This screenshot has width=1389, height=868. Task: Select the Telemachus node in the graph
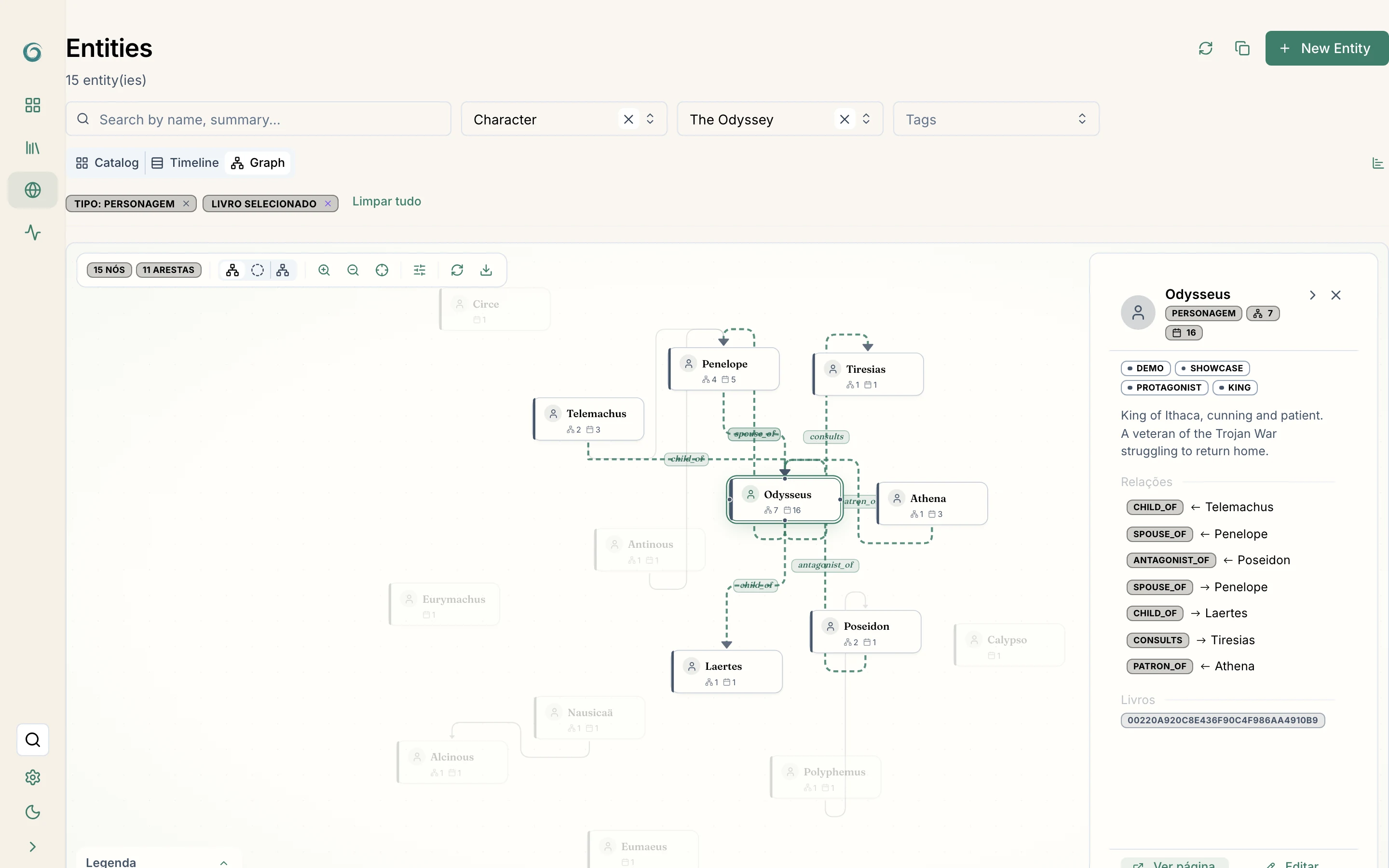pyautogui.click(x=588, y=419)
